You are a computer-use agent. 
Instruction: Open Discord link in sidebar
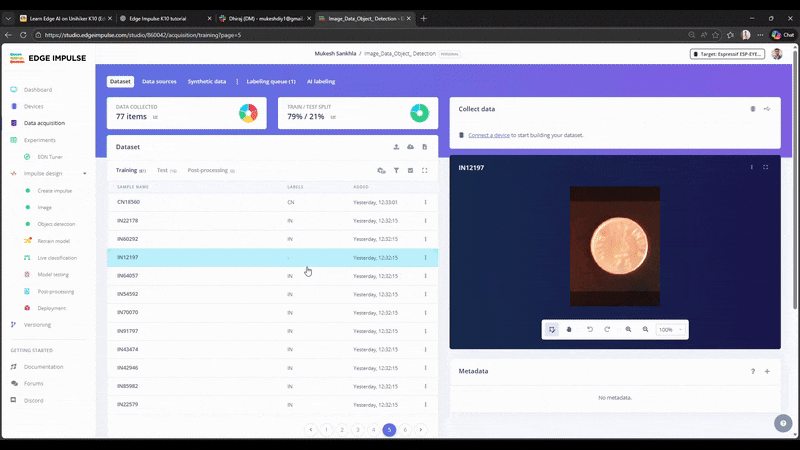[x=33, y=401]
